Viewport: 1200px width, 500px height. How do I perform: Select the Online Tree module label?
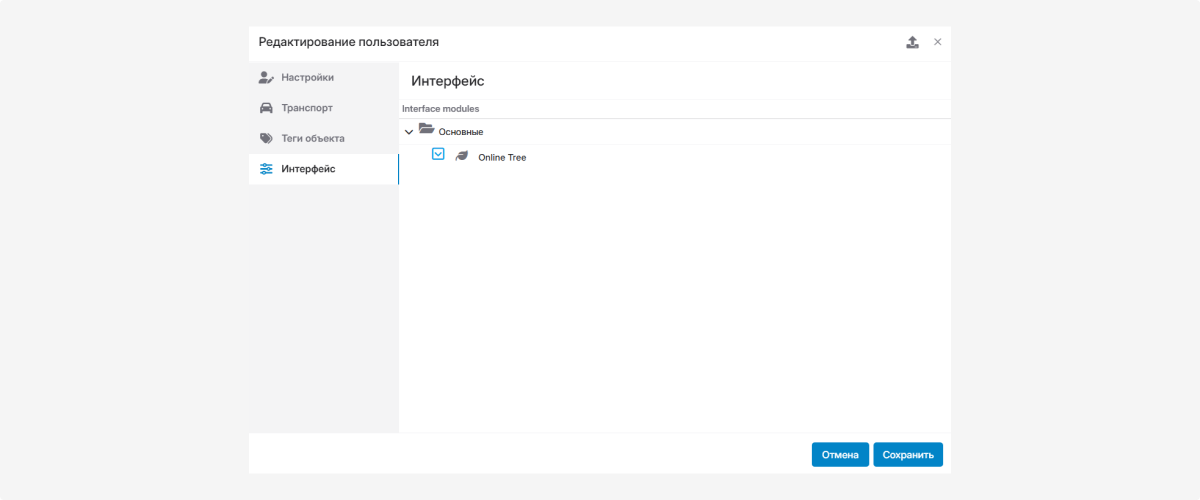coord(502,158)
